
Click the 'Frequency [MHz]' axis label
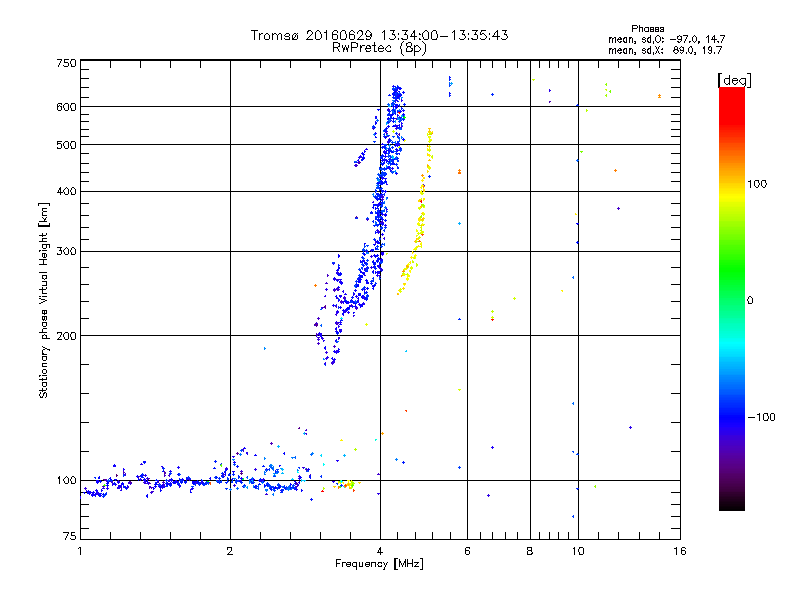[379, 564]
